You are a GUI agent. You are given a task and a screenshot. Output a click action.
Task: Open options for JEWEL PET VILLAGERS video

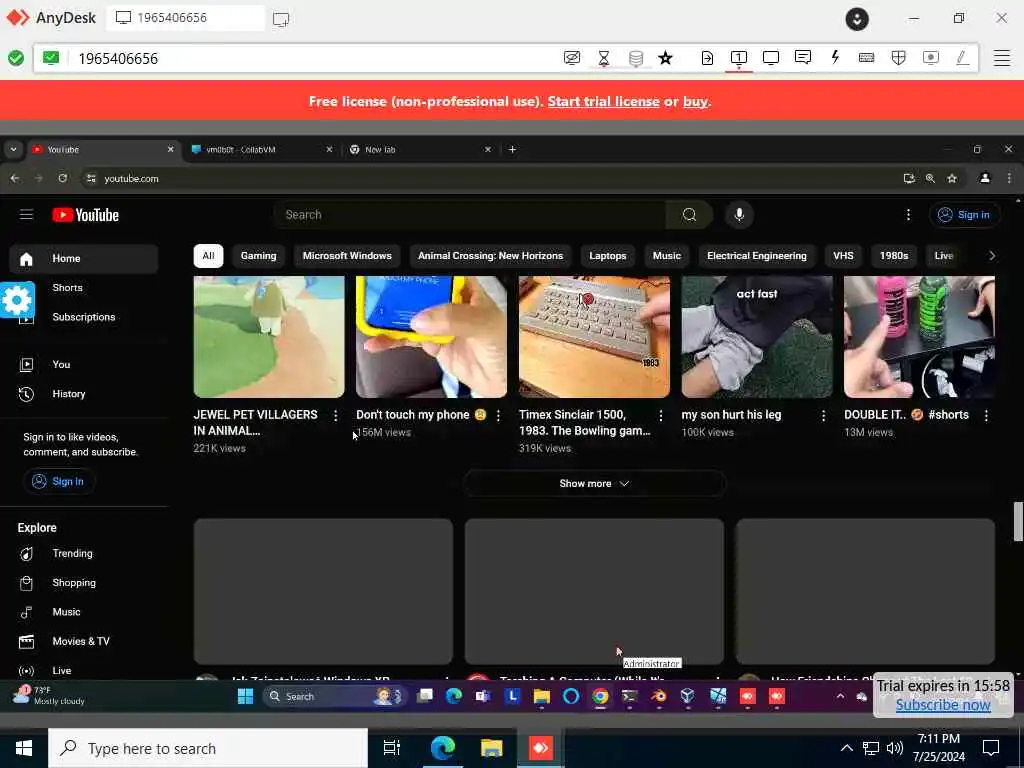[335, 415]
